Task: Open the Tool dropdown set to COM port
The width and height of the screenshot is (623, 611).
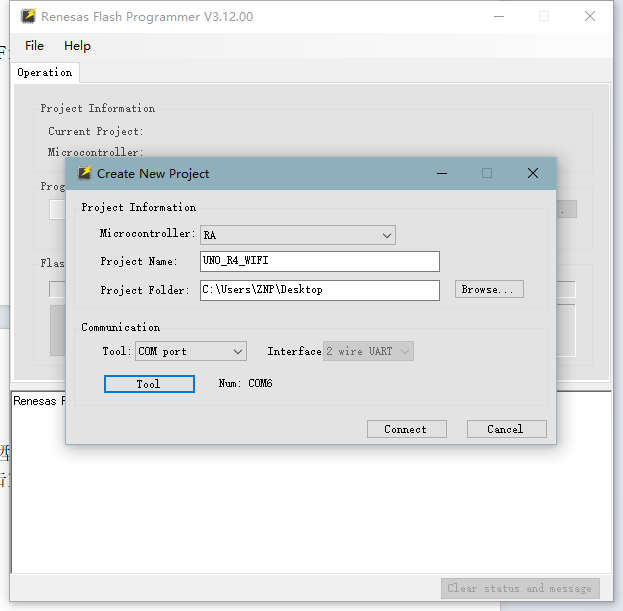Action: coord(191,351)
